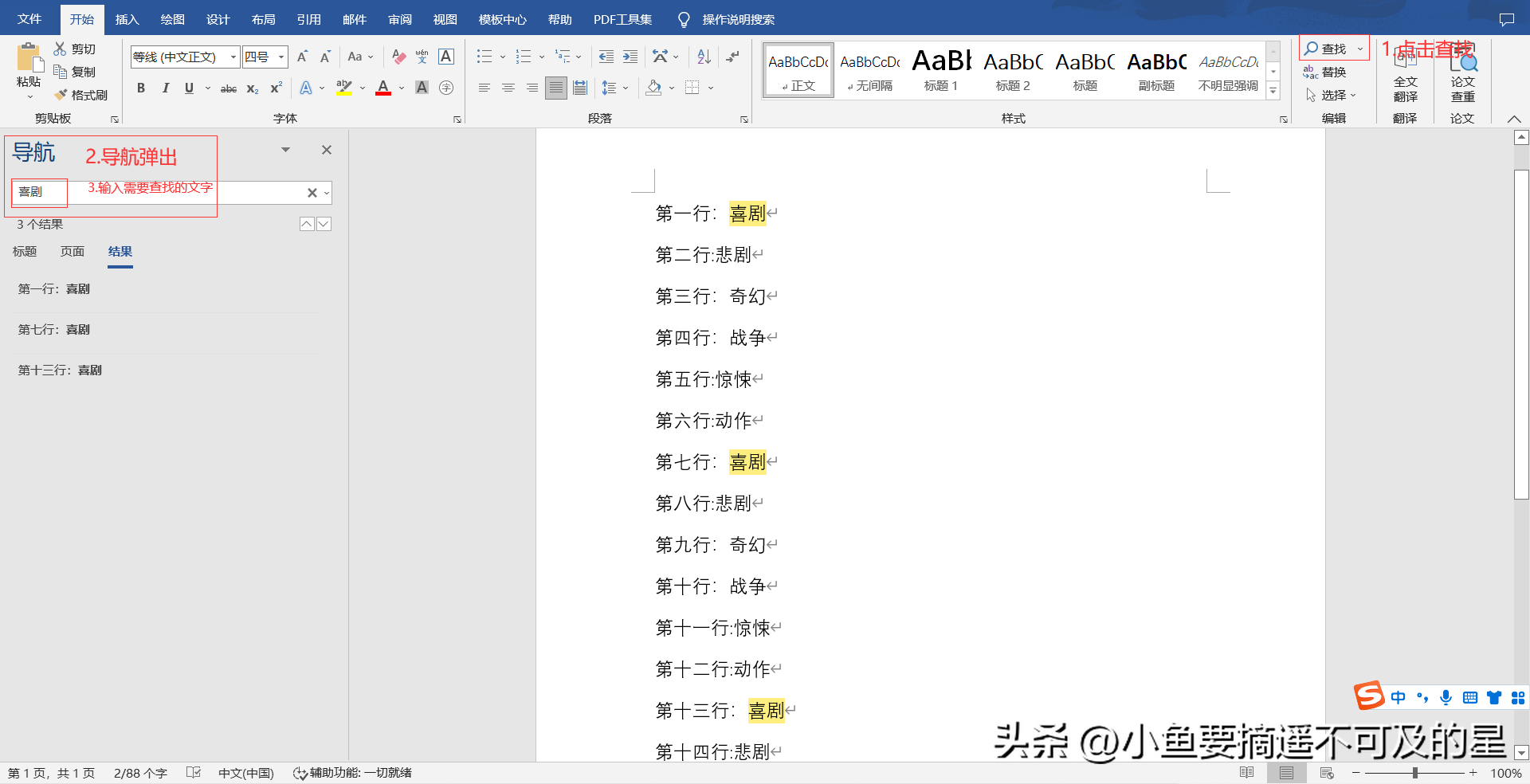Open full text translation icon

coord(1406,73)
